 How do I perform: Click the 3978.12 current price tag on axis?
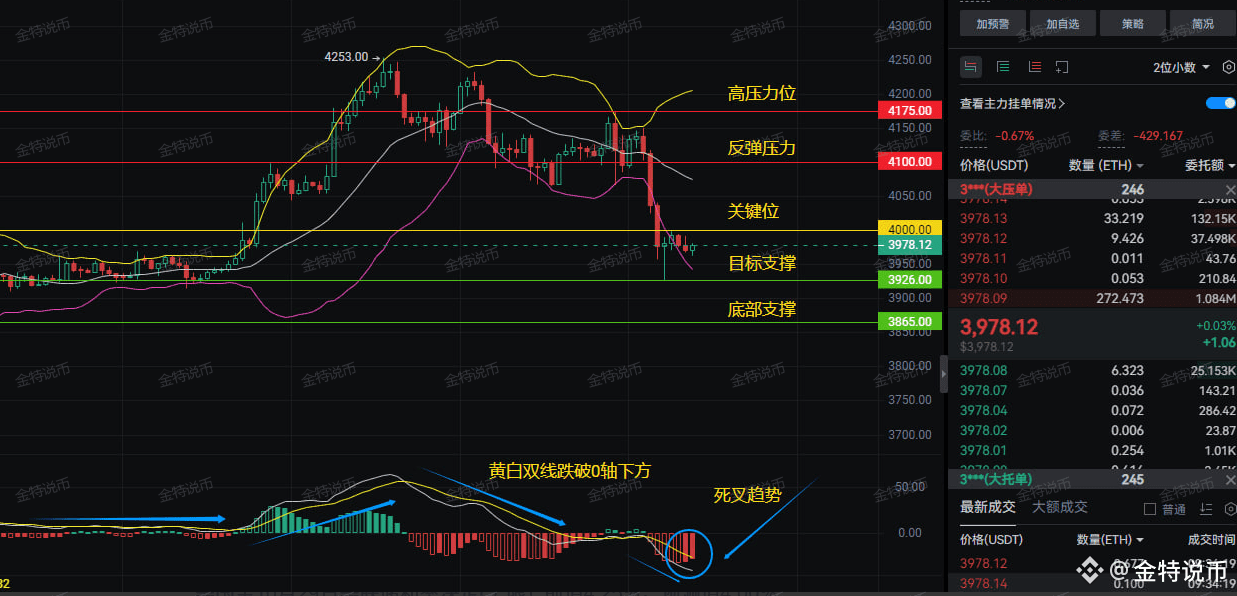tap(909, 245)
